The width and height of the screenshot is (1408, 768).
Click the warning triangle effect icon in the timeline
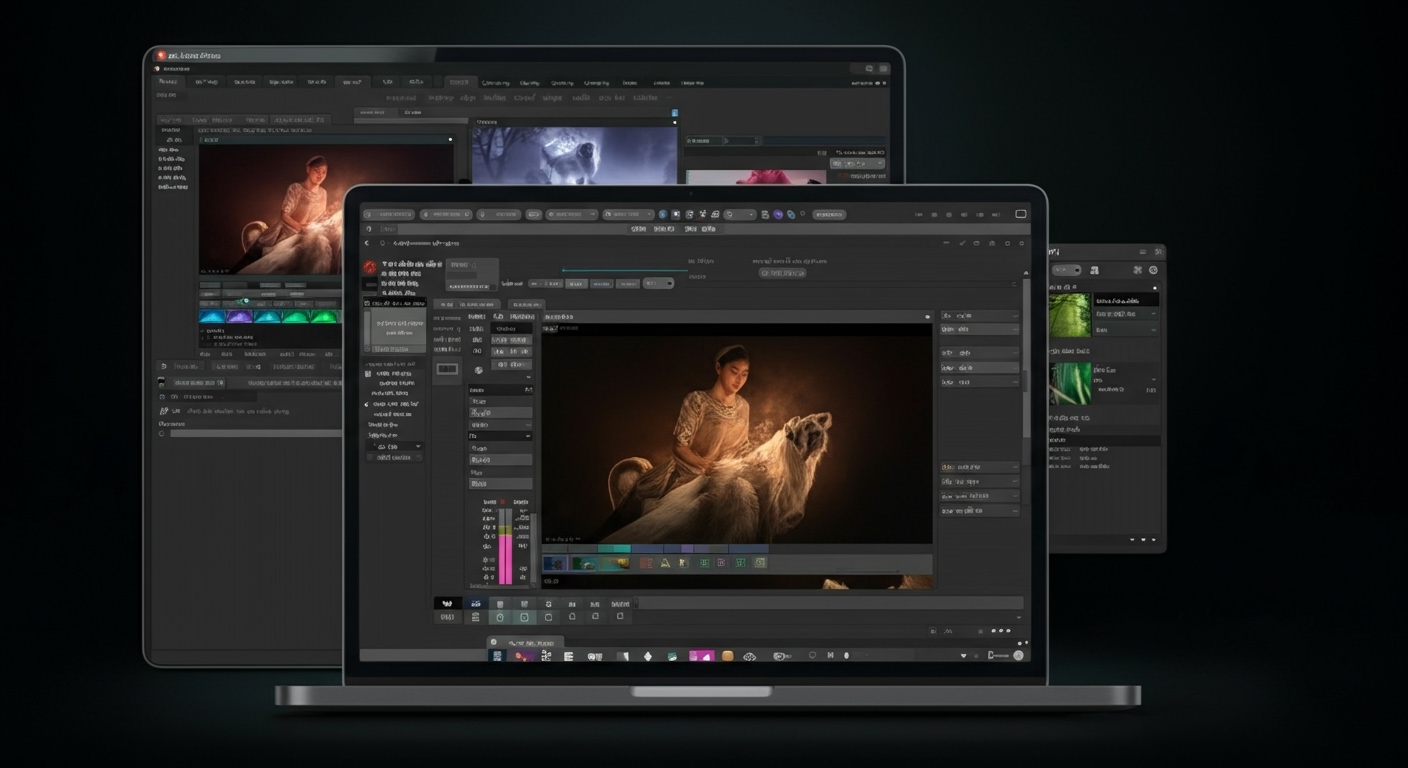coord(664,564)
